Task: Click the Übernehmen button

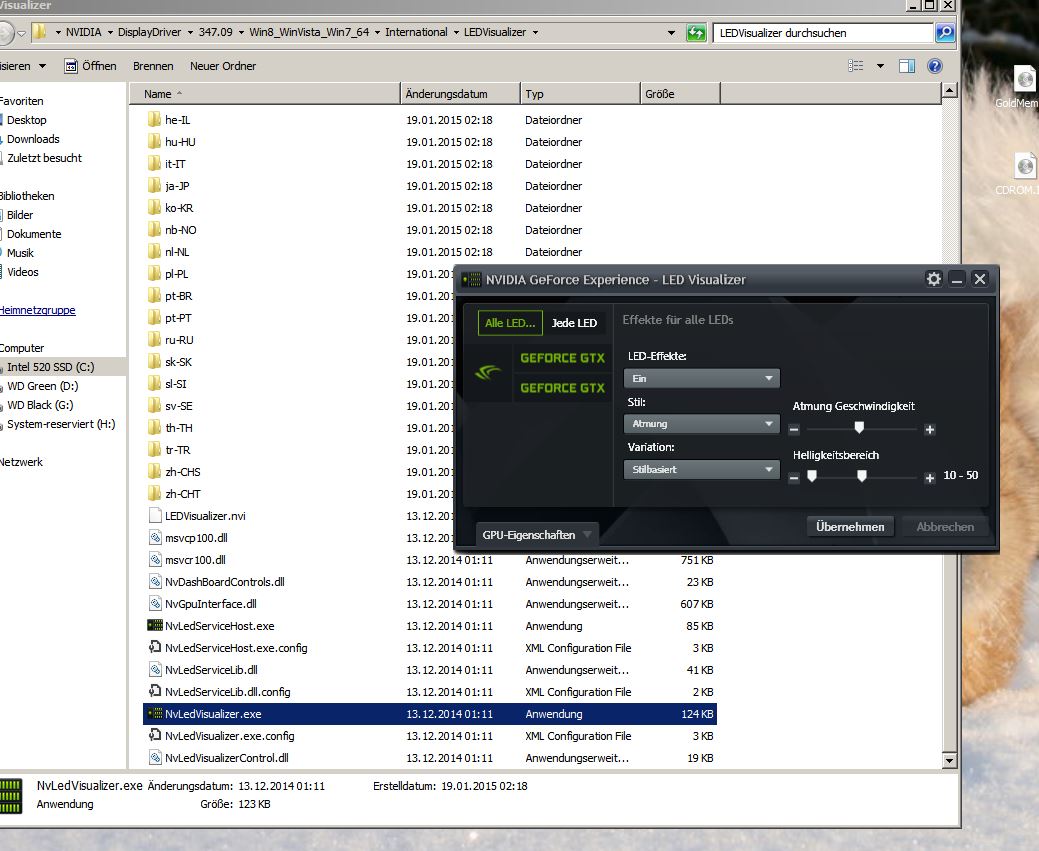Action: coord(850,526)
